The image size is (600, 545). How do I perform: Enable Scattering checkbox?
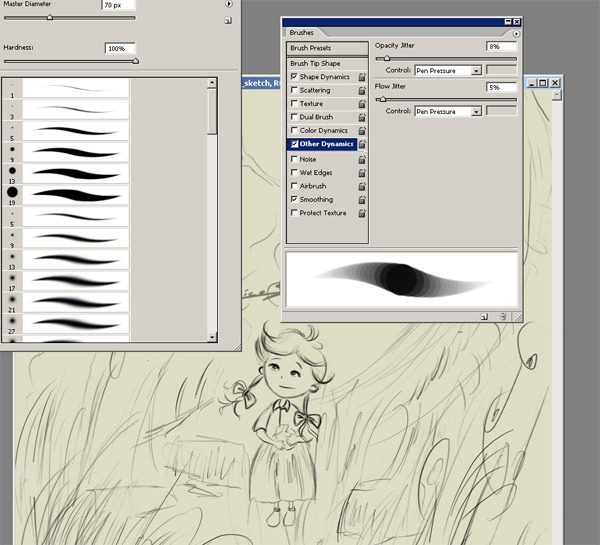pos(294,90)
